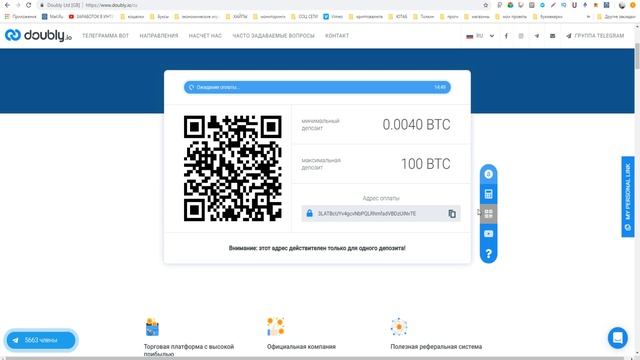Screen dimensions: 640x360
Task: Click the single-deposit address warning text
Action: pyautogui.click(x=317, y=248)
